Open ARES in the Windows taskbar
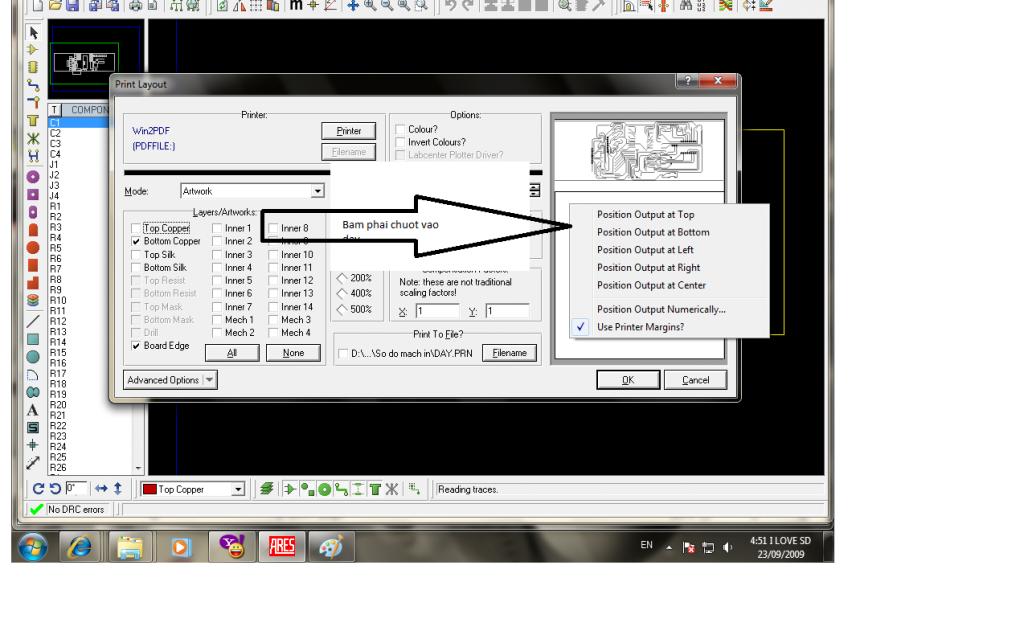The image size is (1024, 643). tap(281, 546)
